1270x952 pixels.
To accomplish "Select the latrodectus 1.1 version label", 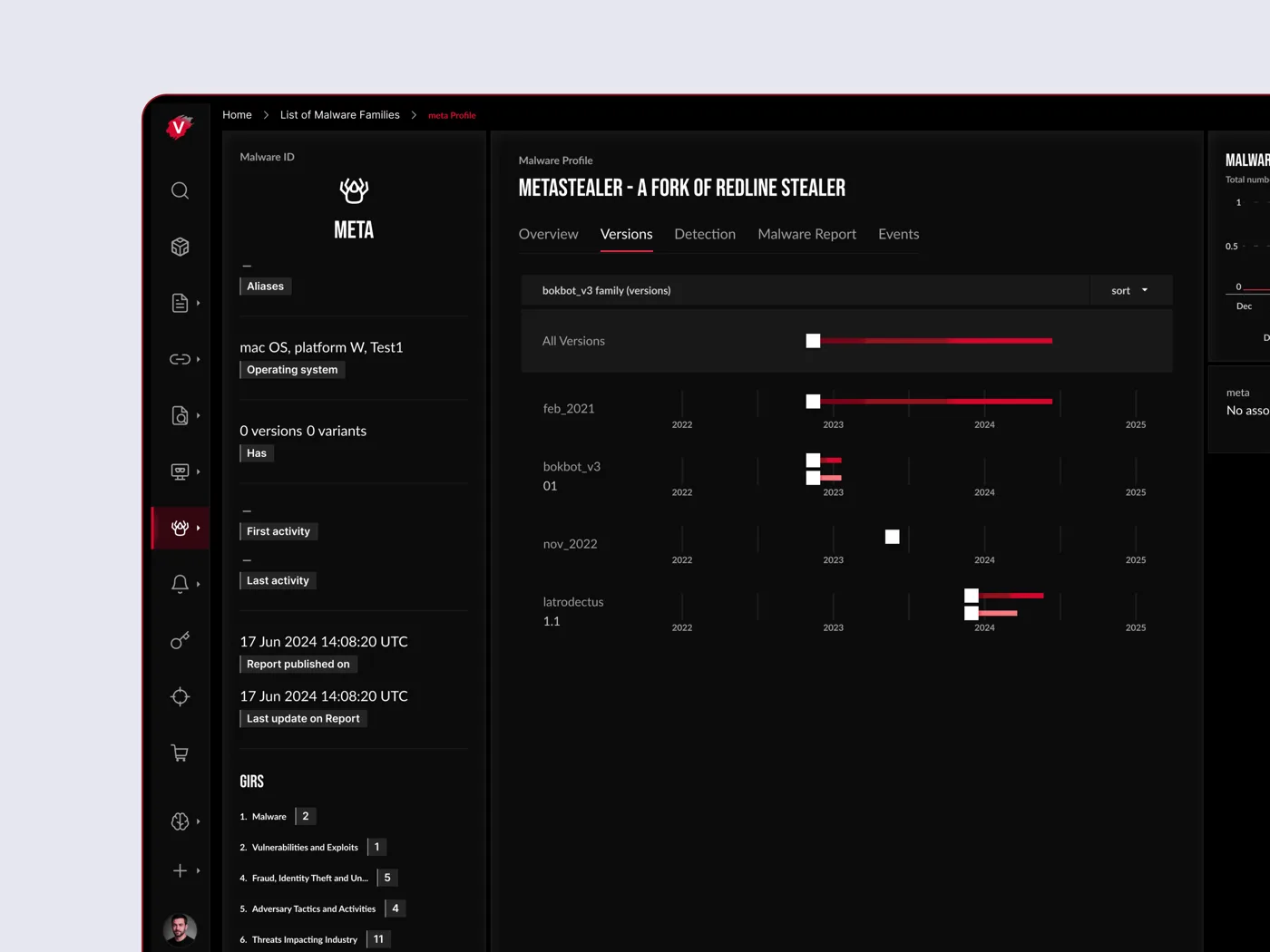I will [x=573, y=611].
